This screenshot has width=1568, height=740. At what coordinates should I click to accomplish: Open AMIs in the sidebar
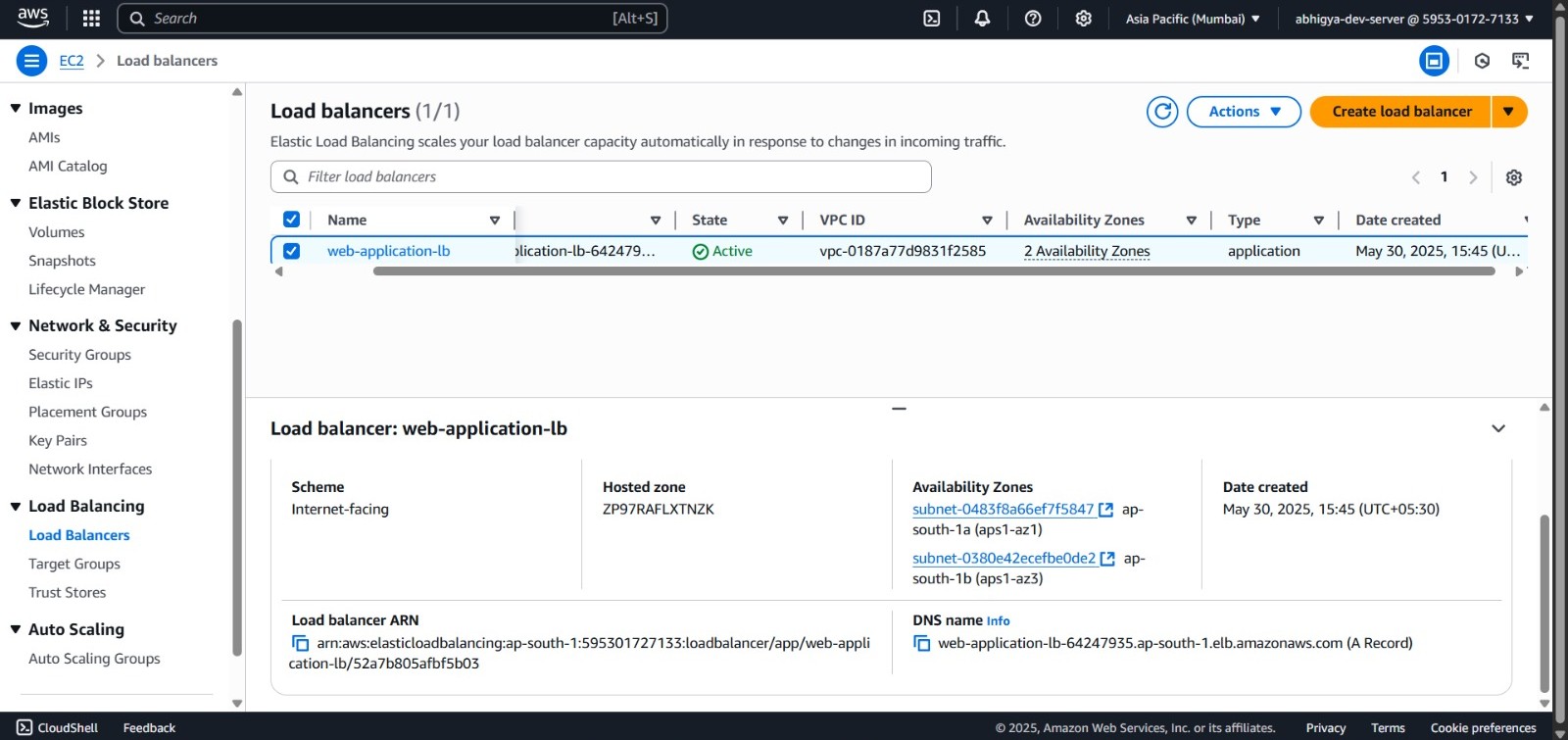(44, 137)
